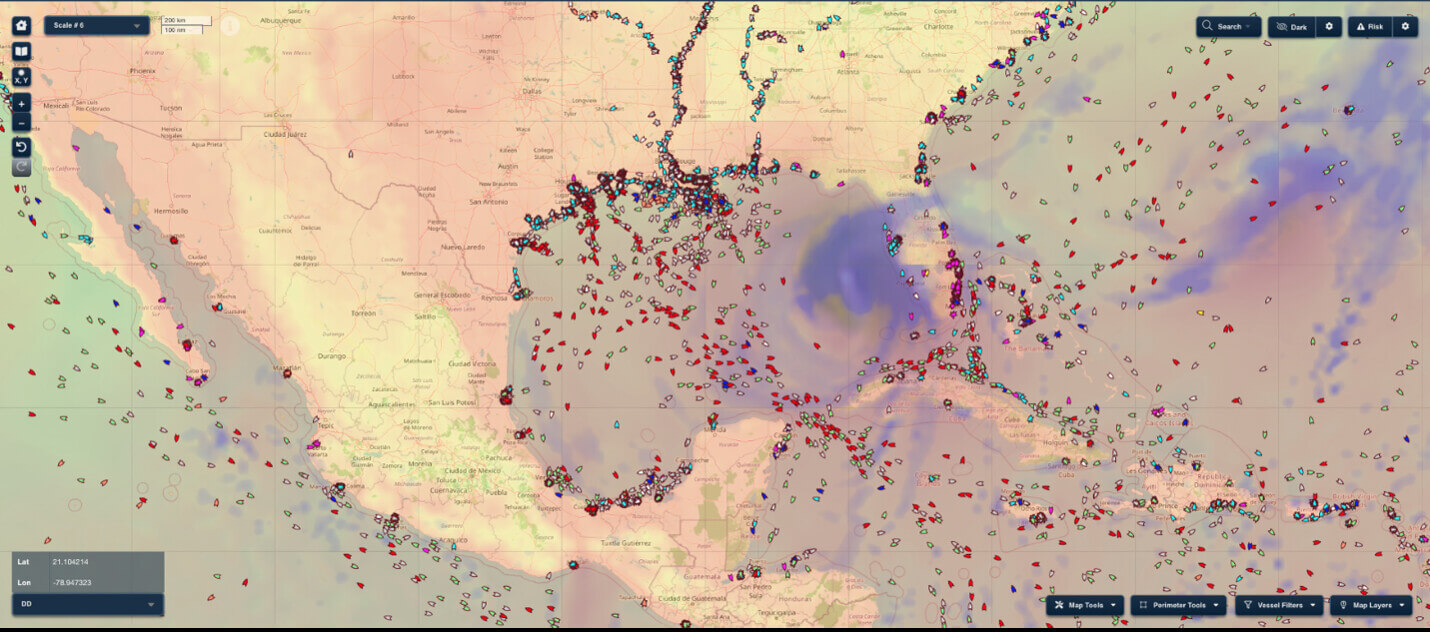
Task: Click the Lat coordinate value field
Action: pyautogui.click(x=105, y=562)
